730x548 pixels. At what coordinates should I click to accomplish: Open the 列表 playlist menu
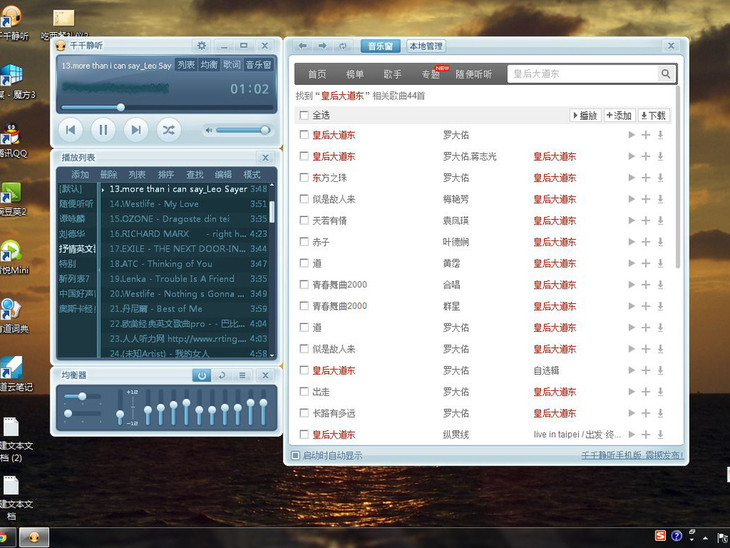tap(137, 175)
